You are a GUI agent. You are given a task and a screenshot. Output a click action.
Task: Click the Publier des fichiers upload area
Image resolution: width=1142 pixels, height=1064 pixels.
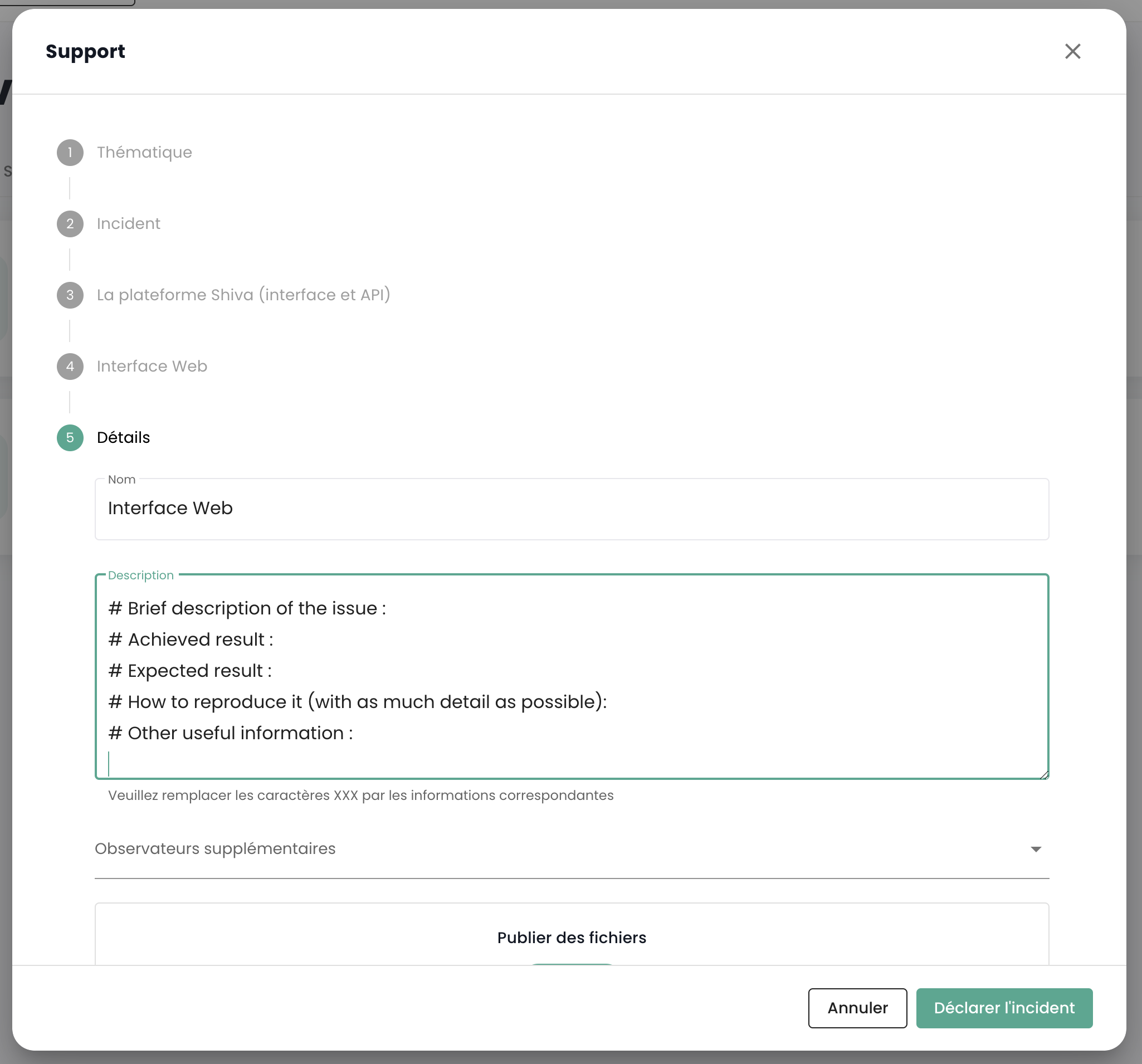[x=571, y=938]
